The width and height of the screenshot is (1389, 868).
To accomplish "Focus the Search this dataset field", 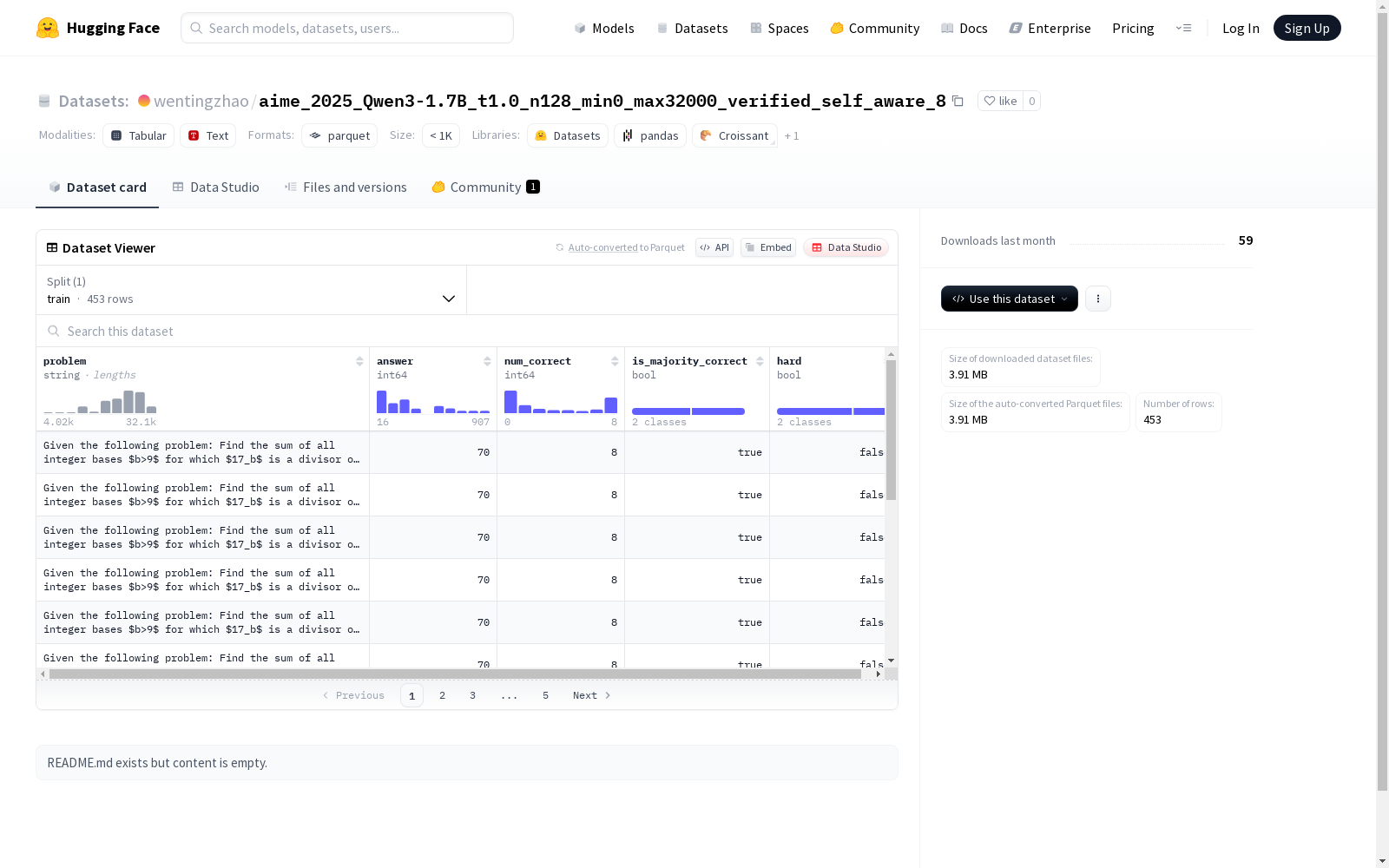I will pos(467,332).
